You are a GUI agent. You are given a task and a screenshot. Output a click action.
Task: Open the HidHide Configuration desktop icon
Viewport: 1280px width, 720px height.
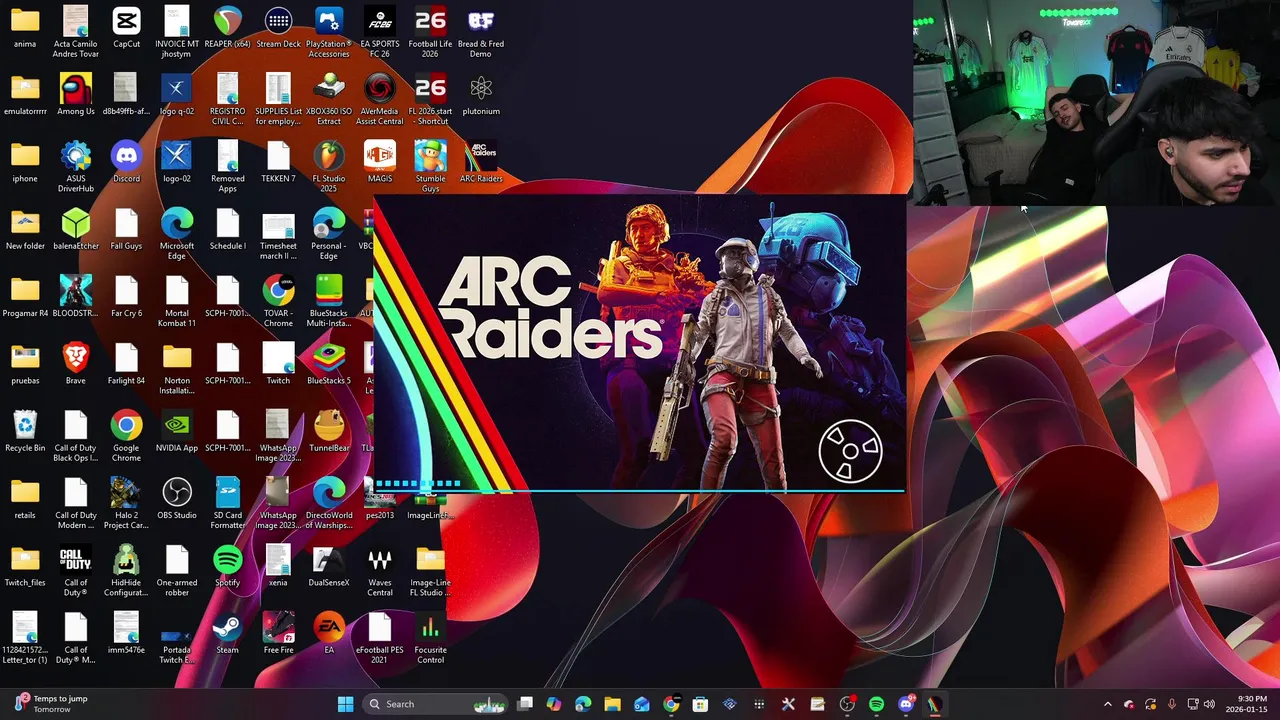(126, 569)
